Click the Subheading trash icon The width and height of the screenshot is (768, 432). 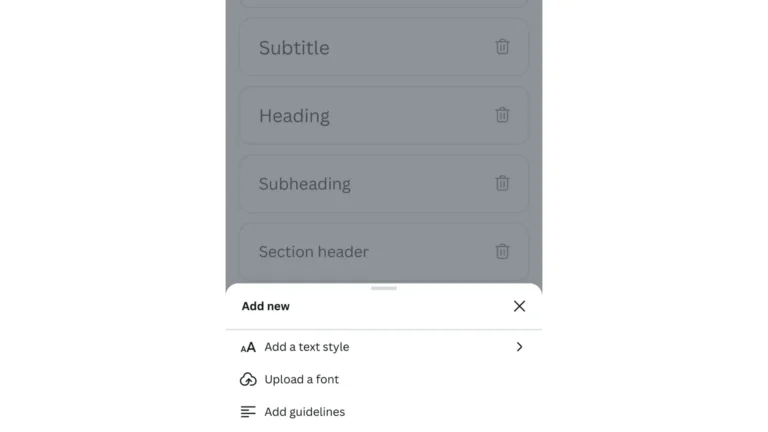502,183
